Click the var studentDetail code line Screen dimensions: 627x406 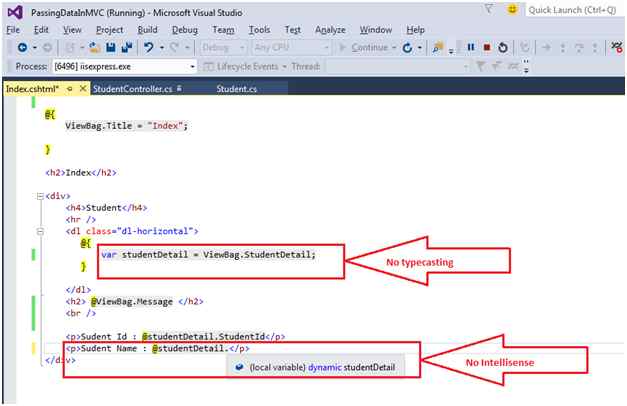coord(209,254)
